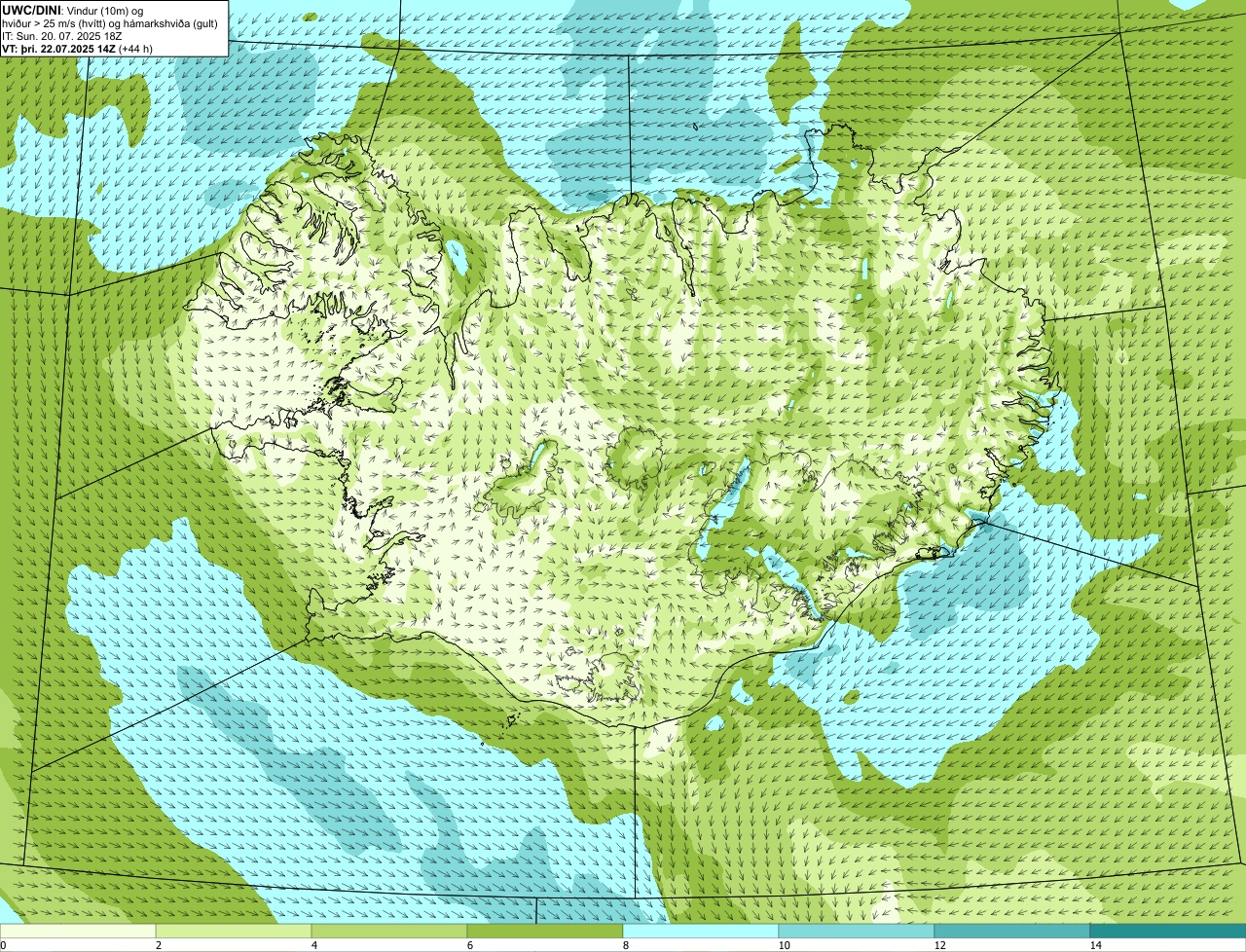The height and width of the screenshot is (952, 1246).
Task: Click the 'VT: þri. 22.07.2025 14Z (+44 h)' line
Action: pyautogui.click(x=77, y=48)
